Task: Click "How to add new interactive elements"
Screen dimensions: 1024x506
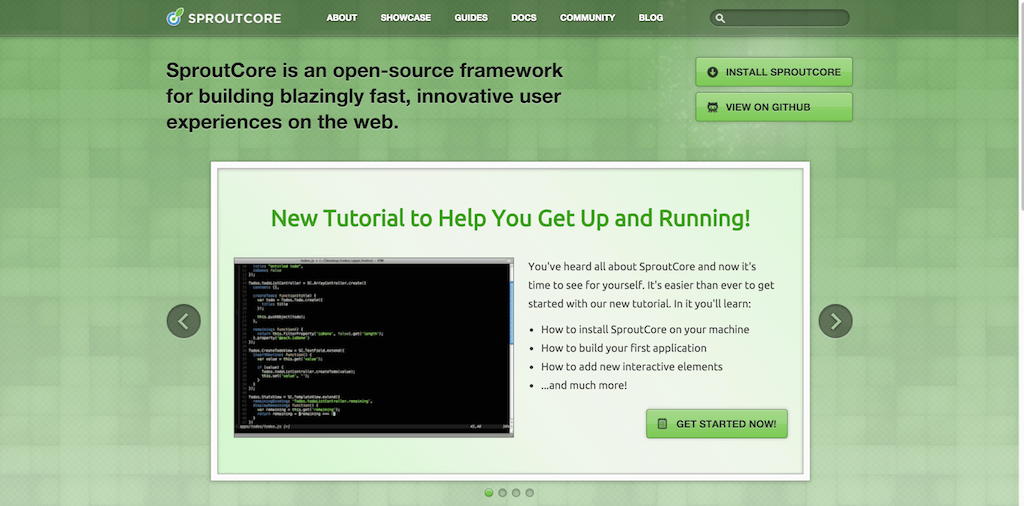Action: [632, 367]
